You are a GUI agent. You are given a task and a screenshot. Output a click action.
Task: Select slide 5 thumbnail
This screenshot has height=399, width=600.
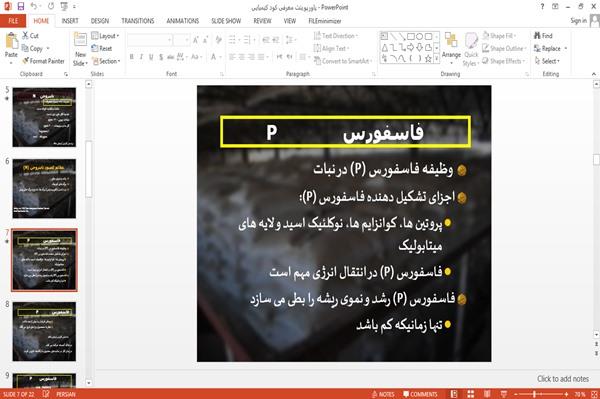[44, 117]
